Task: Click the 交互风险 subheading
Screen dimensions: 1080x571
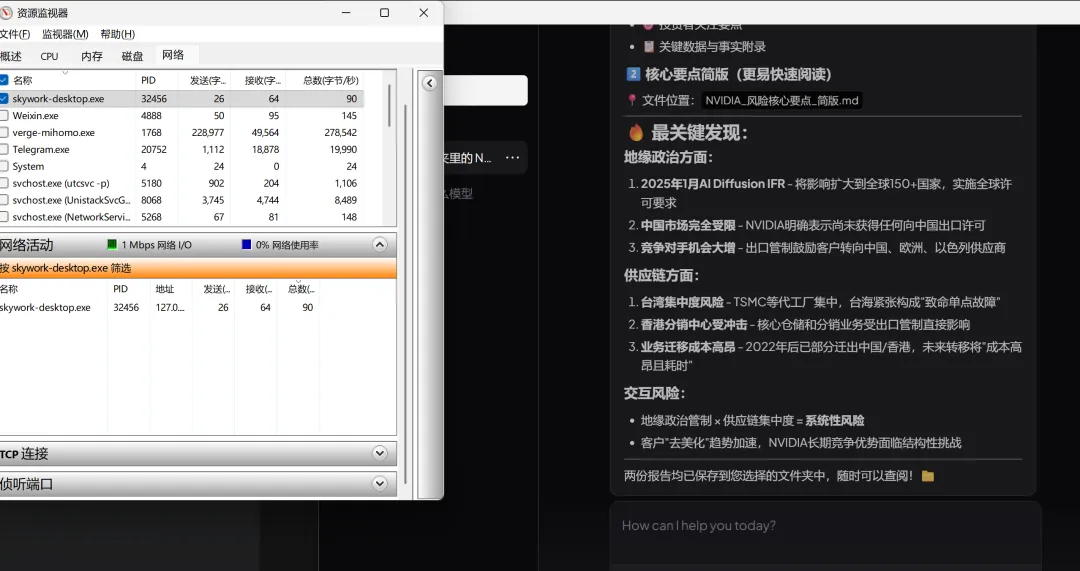Action: 654,393
